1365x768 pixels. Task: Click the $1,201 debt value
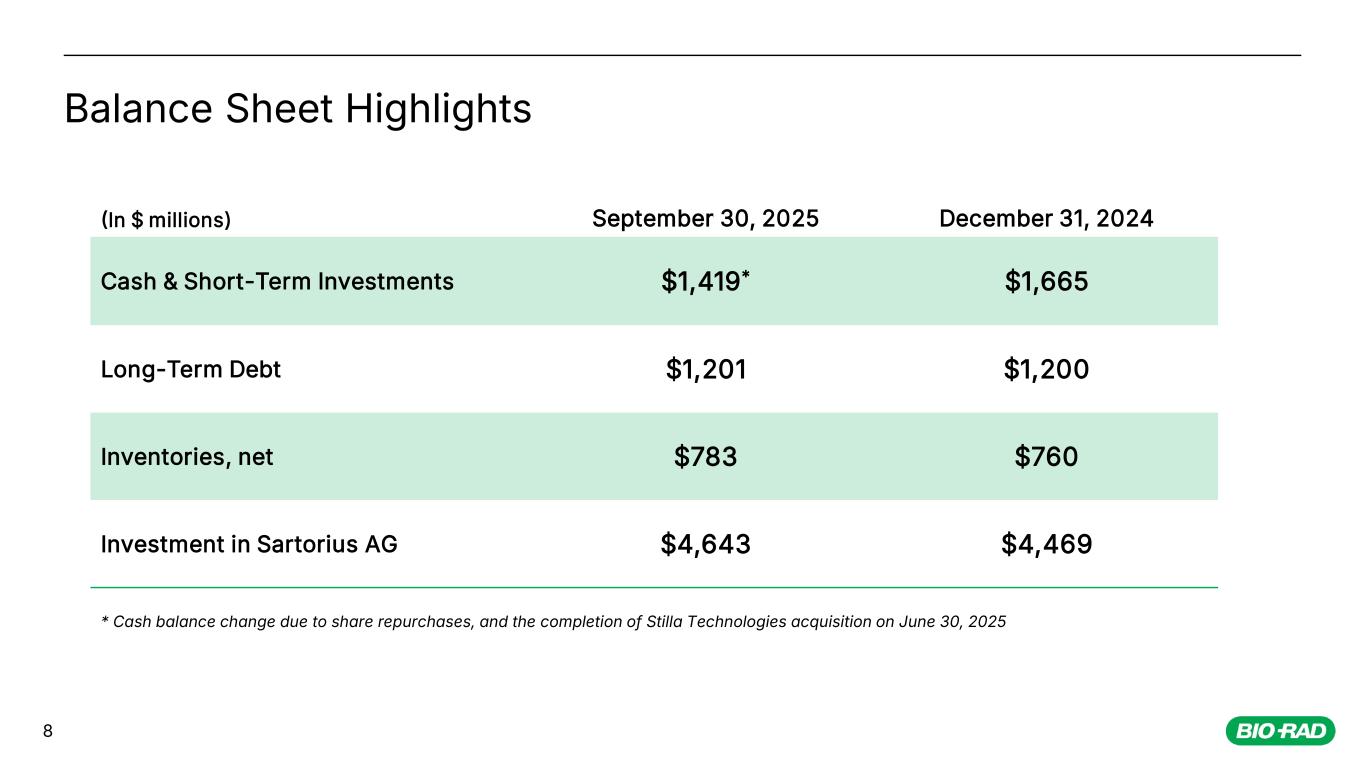(x=706, y=370)
